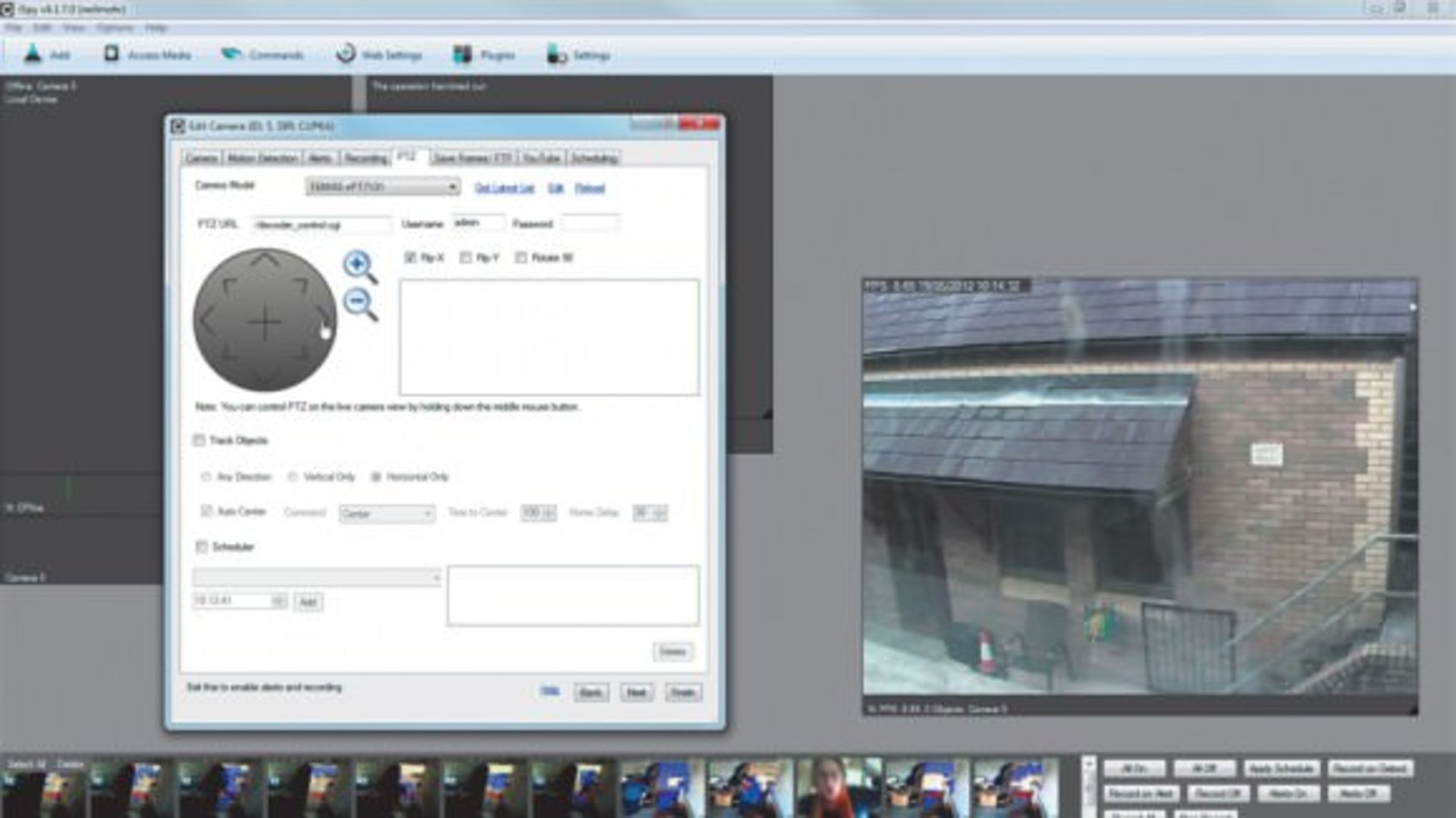This screenshot has height=818, width=1456.
Task: Click the Back button in dialog
Action: coord(591,692)
